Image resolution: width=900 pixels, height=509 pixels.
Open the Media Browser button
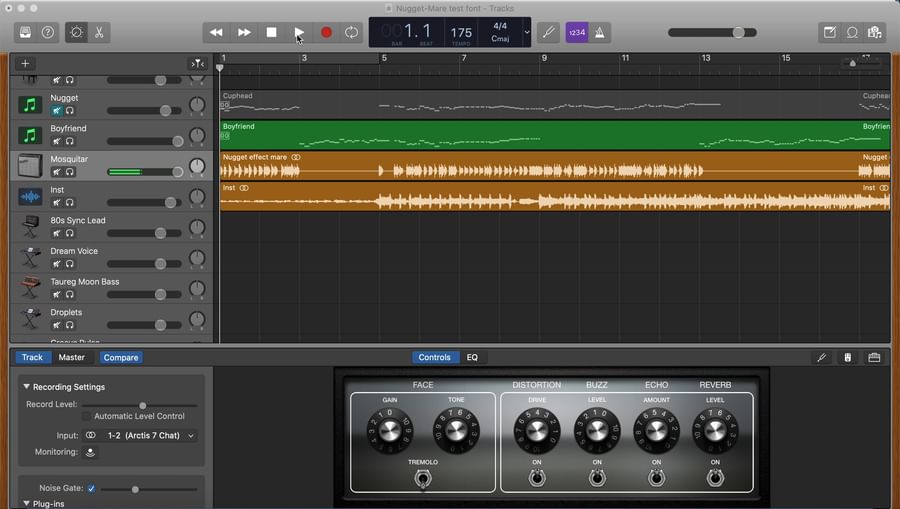(x=875, y=33)
